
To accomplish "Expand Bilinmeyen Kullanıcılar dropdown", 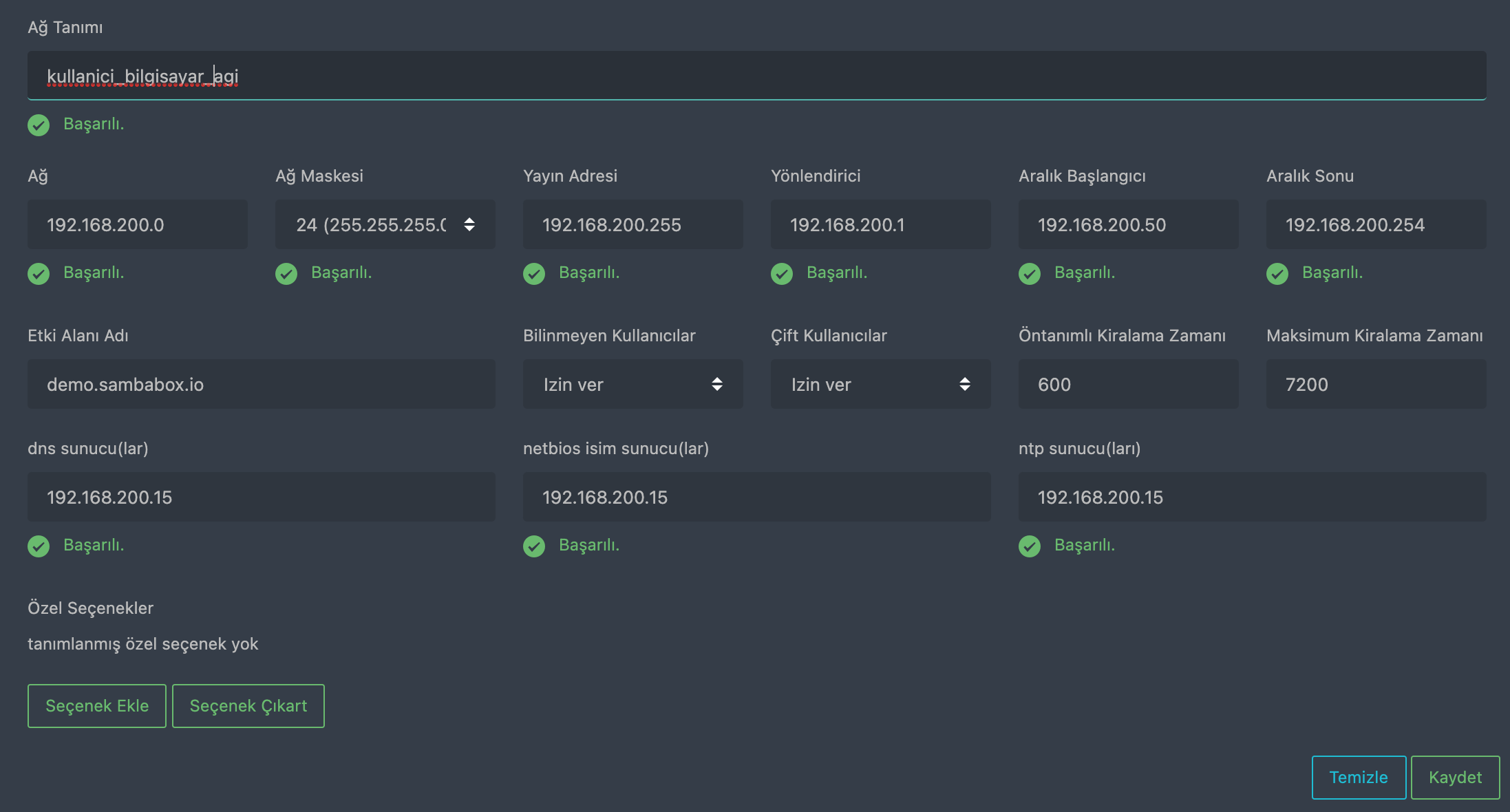I will 632,385.
